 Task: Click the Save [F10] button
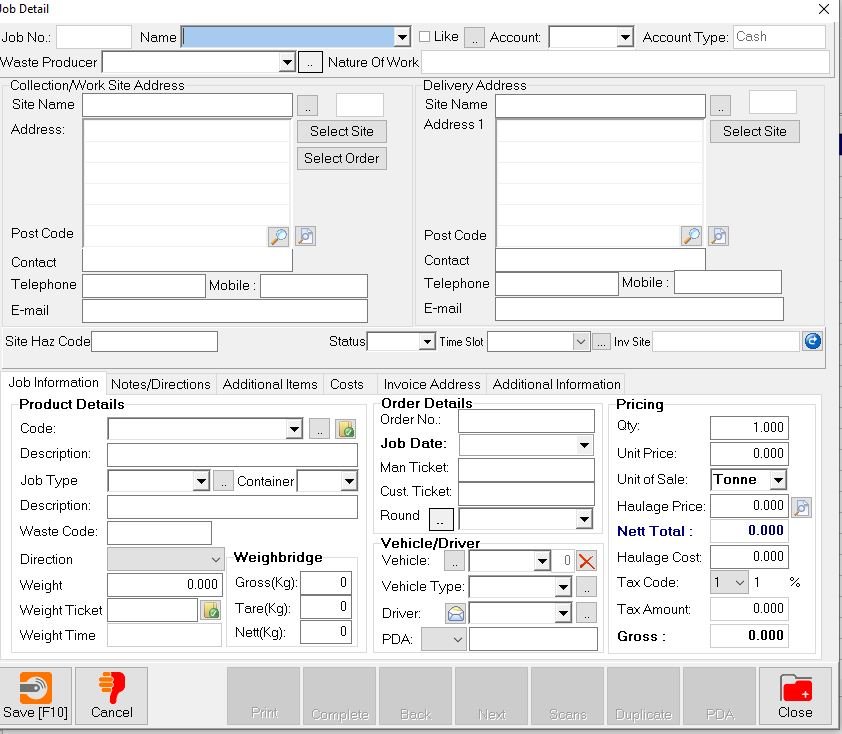pos(35,696)
